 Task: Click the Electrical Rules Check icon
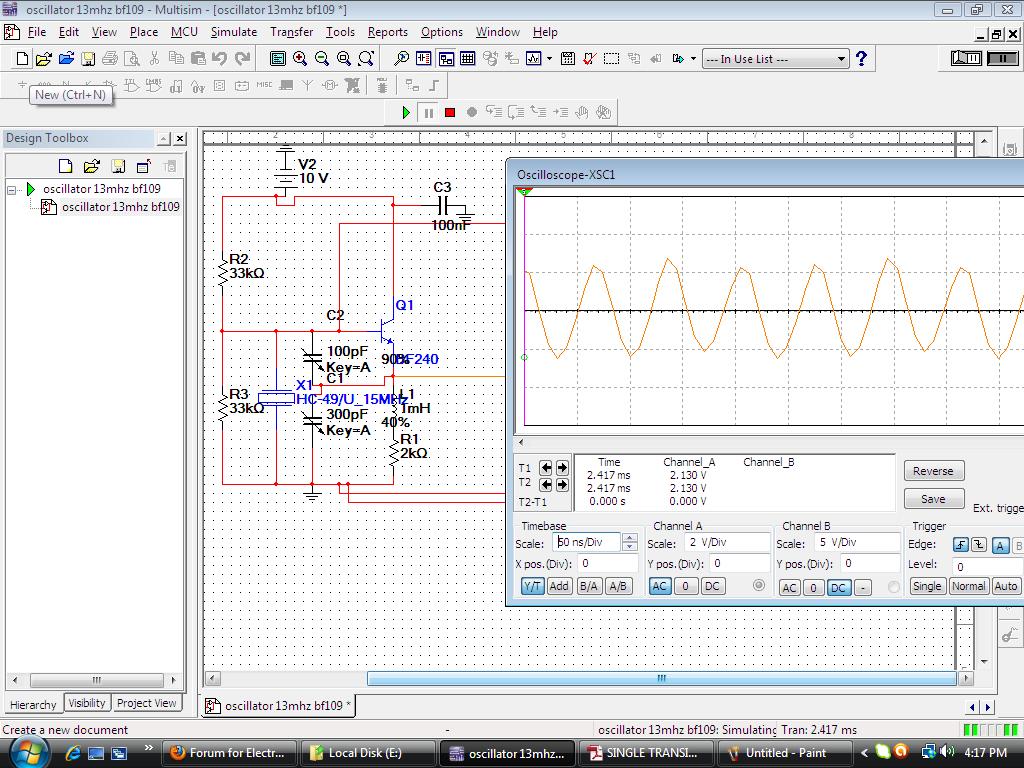click(x=589, y=59)
